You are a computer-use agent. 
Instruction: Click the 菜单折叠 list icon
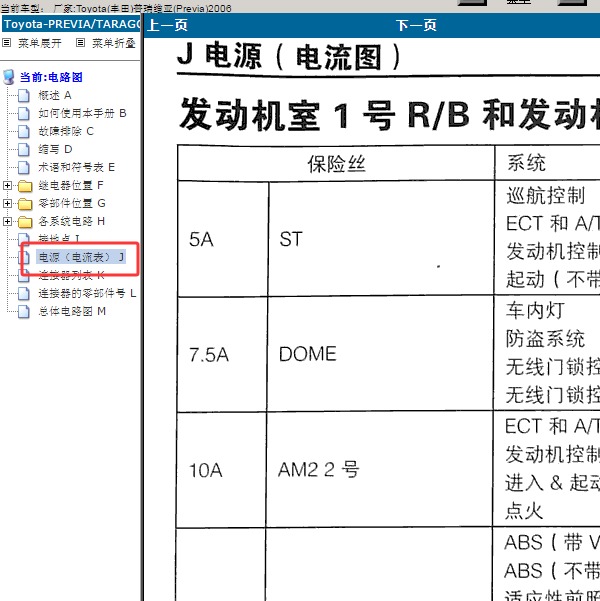pyautogui.click(x=80, y=43)
